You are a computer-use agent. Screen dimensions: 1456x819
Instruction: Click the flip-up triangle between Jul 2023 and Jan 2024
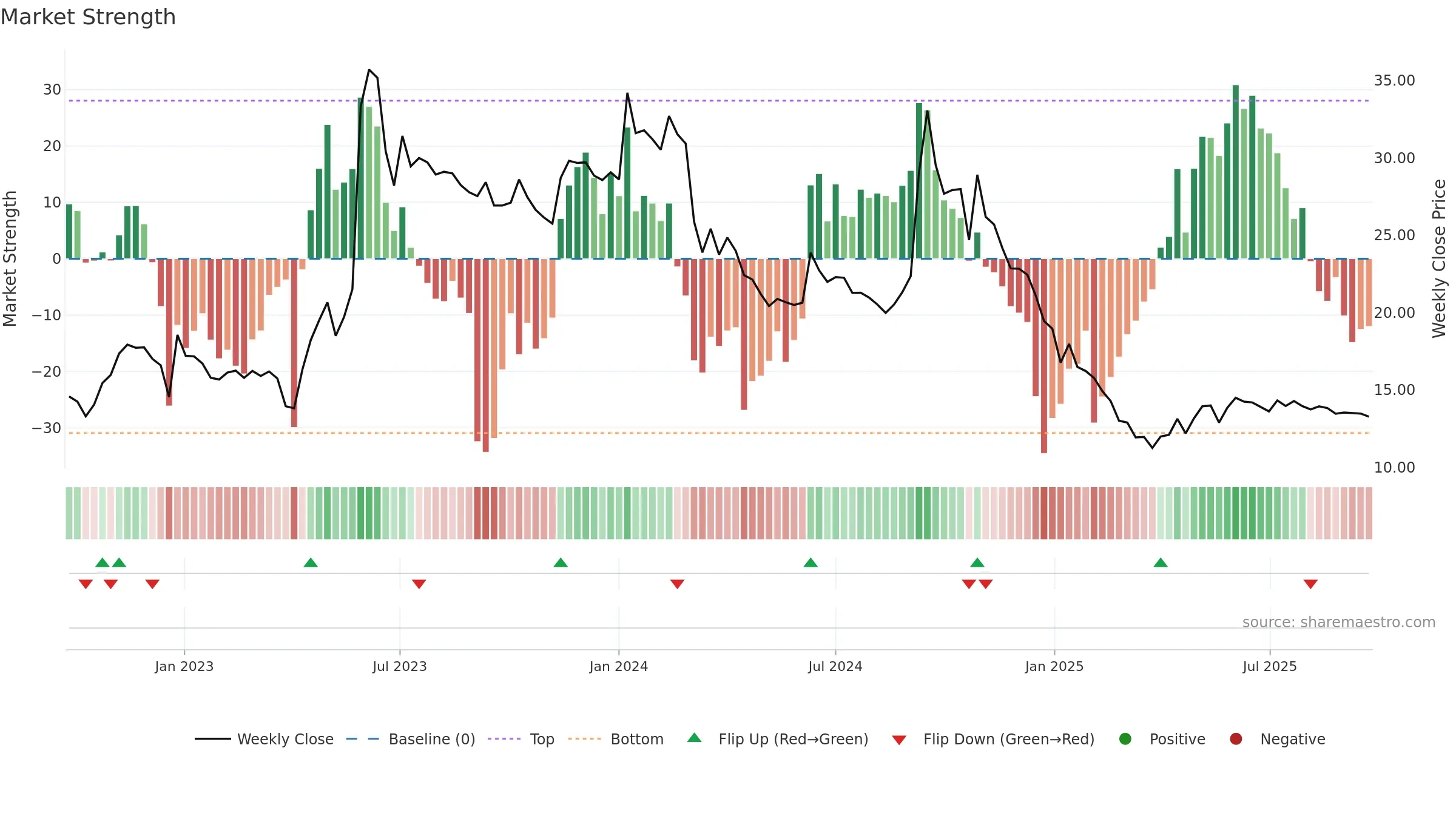click(x=561, y=562)
